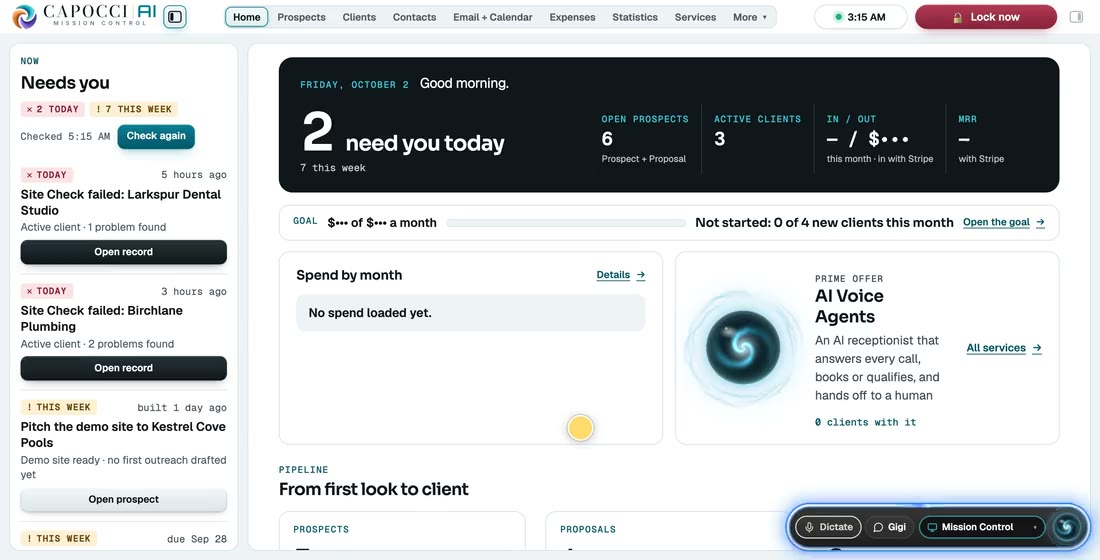Open the All services link
This screenshot has width=1100, height=560.
click(1004, 348)
